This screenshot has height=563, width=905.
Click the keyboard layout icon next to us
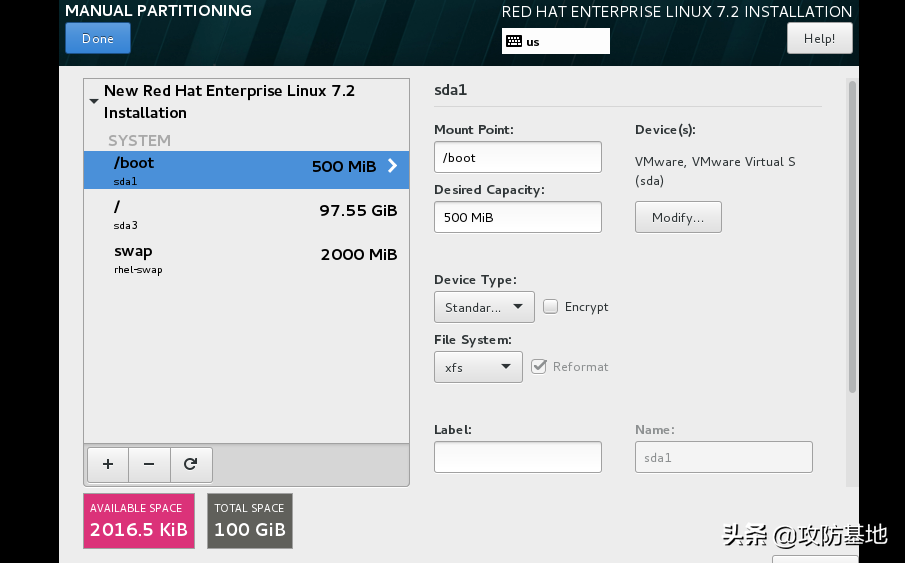tap(514, 41)
